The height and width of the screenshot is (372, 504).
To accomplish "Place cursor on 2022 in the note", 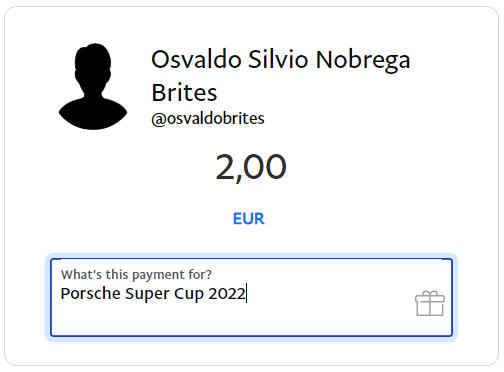I will click(x=227, y=294).
